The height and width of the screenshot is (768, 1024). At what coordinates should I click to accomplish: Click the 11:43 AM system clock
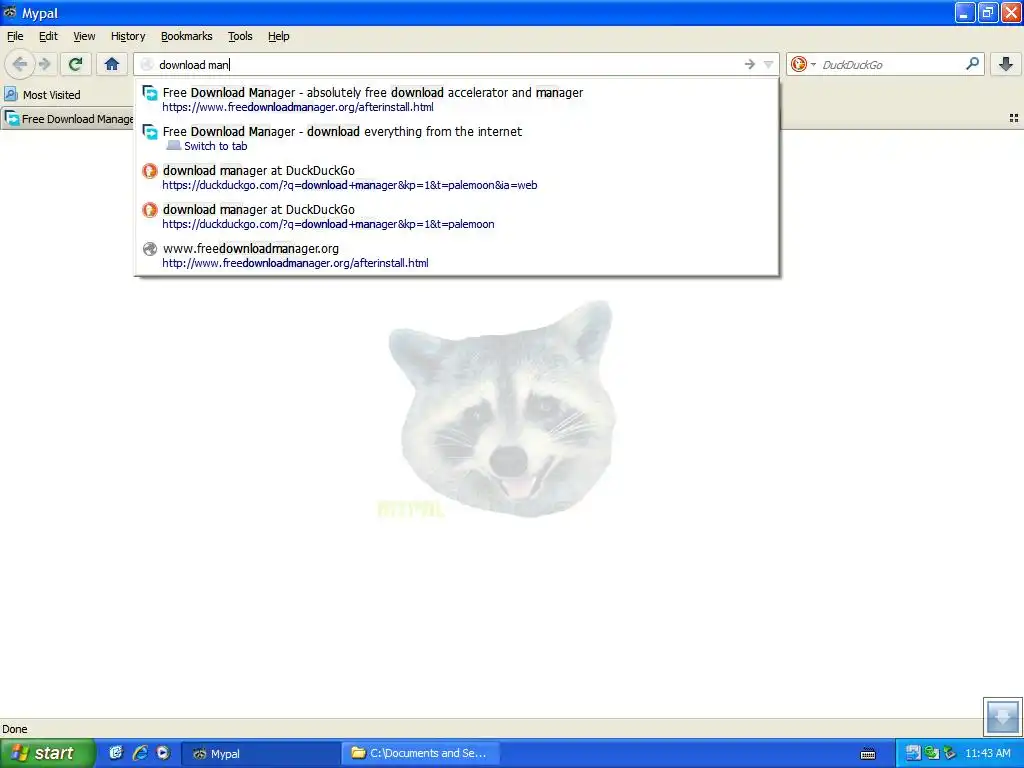pyautogui.click(x=987, y=754)
